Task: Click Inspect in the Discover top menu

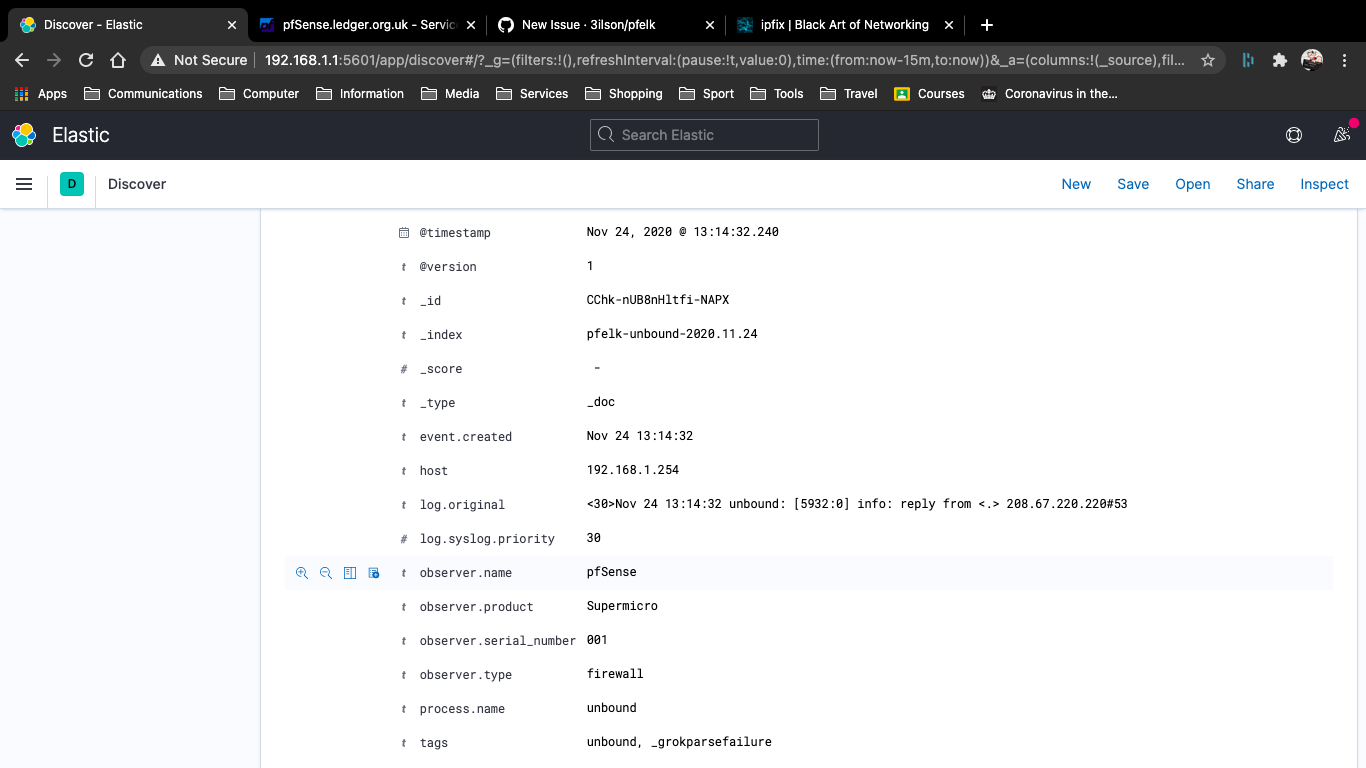Action: point(1324,184)
